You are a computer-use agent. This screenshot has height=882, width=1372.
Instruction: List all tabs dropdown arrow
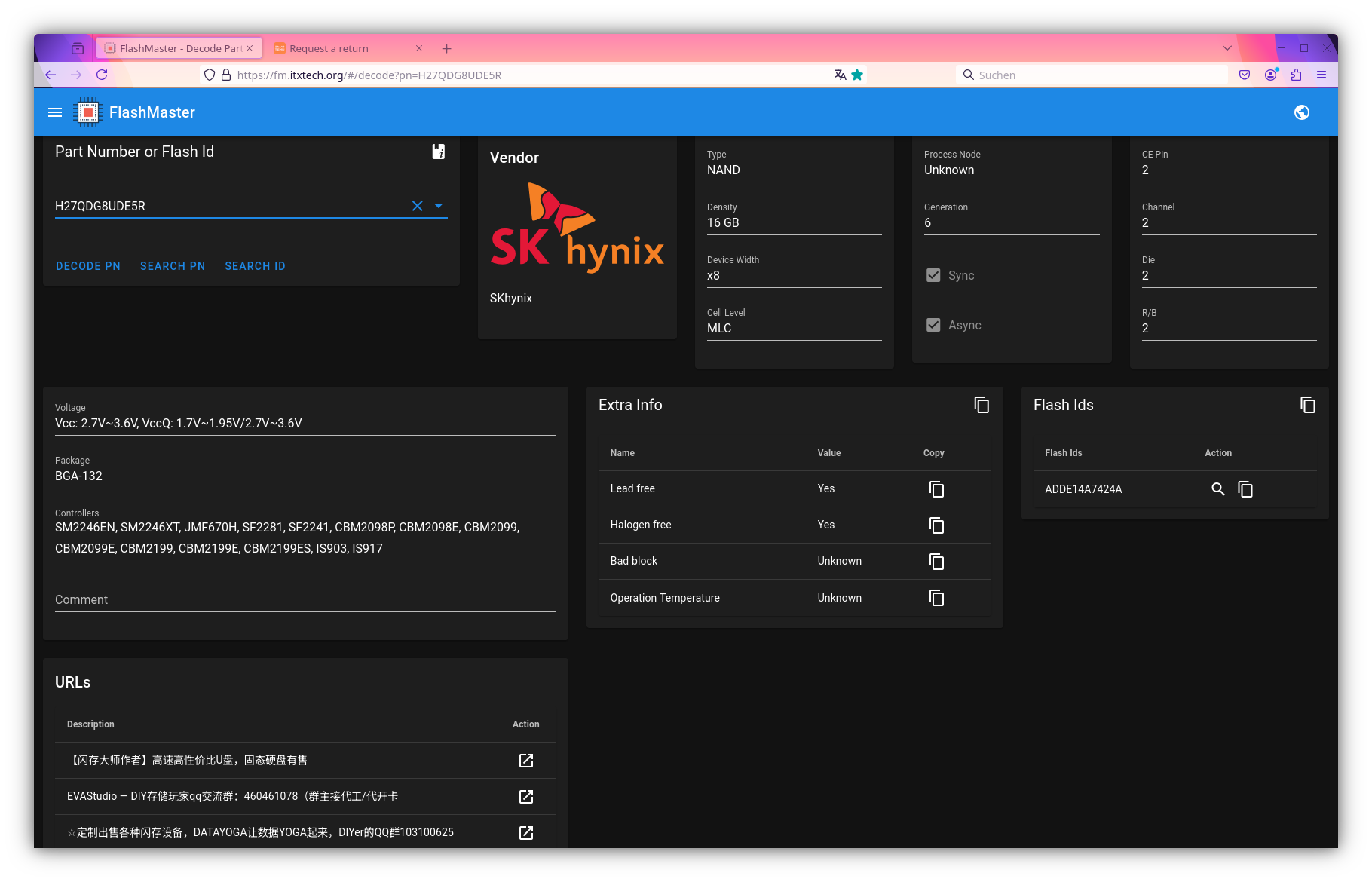pyautogui.click(x=1227, y=48)
